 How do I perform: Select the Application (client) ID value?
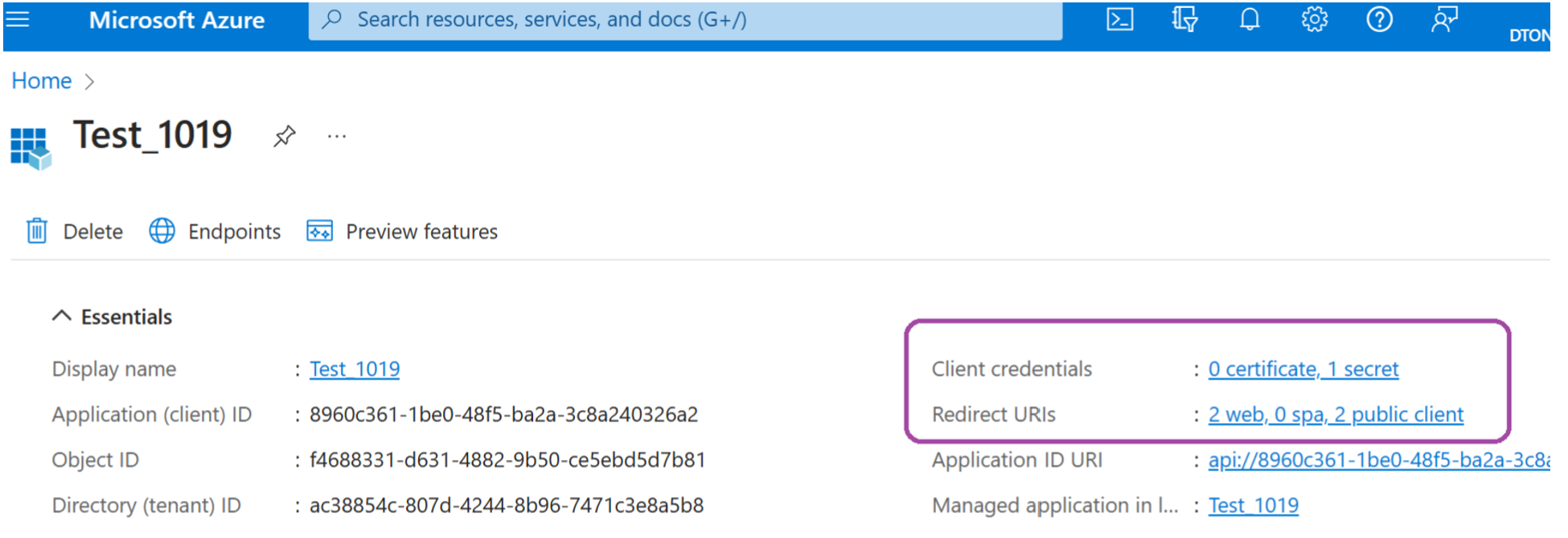click(504, 414)
